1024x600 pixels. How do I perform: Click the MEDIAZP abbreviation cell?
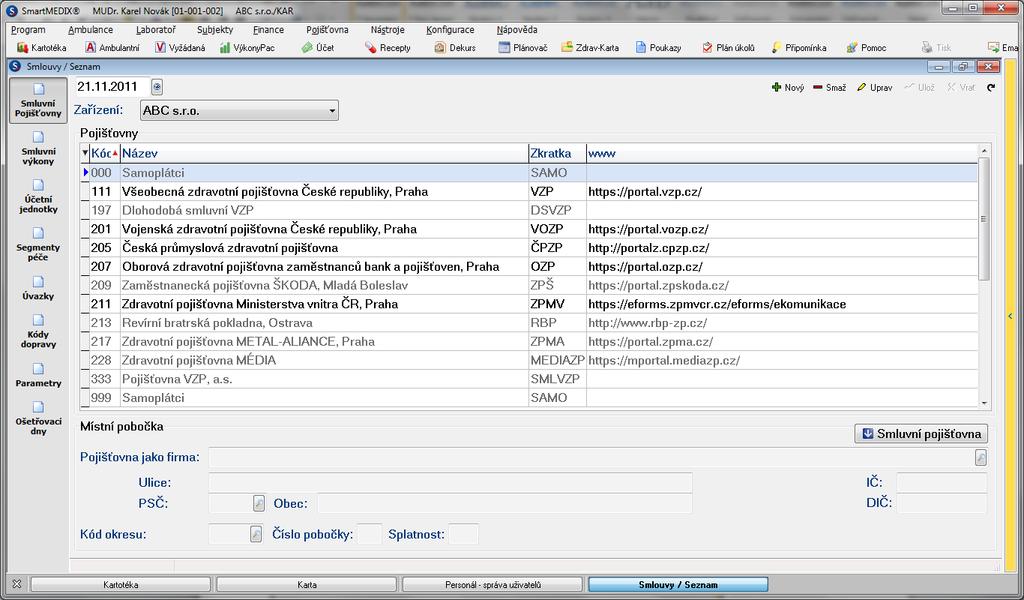tap(557, 360)
